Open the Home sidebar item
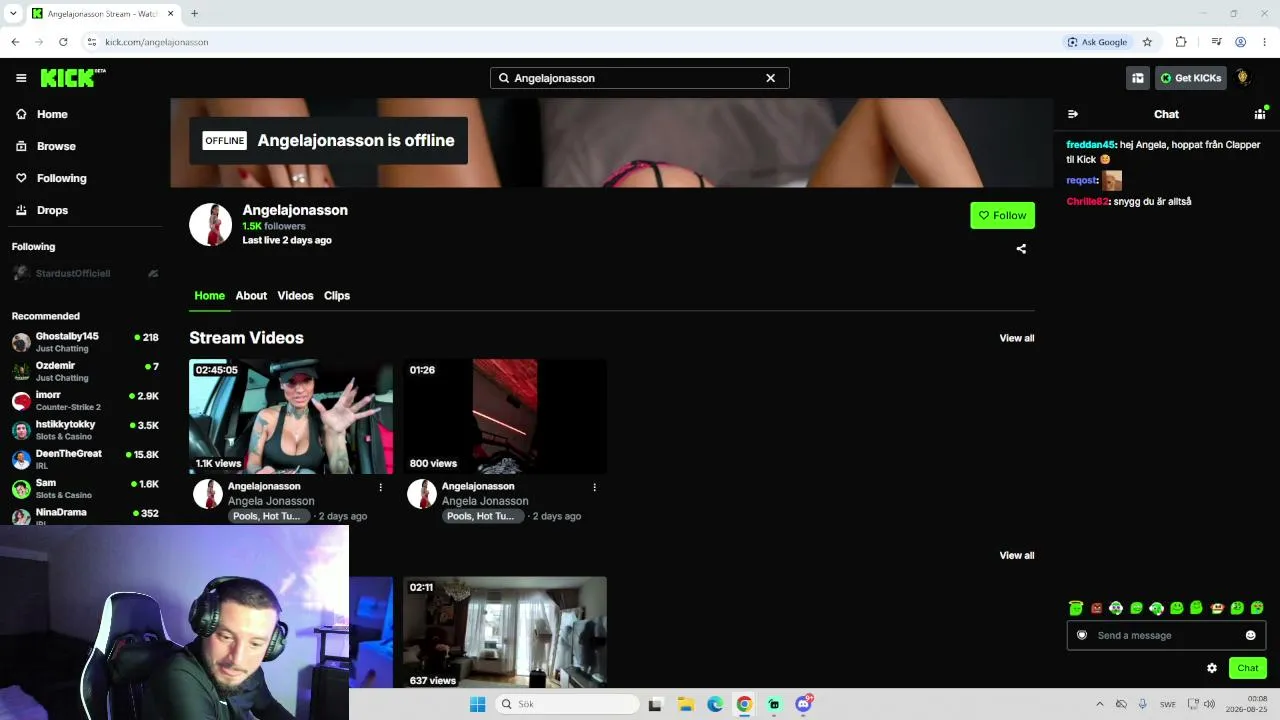The width and height of the screenshot is (1280, 720). (x=42, y=114)
